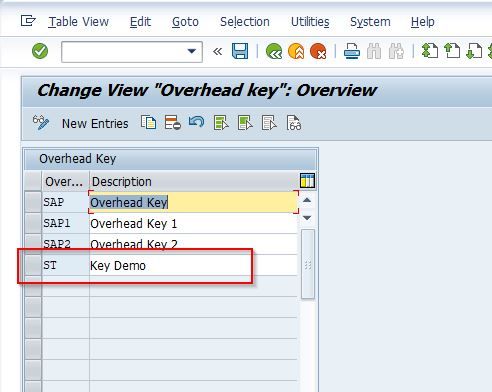492x392 pixels.
Task: Select the row selector for ST
Action: [x=33, y=265]
